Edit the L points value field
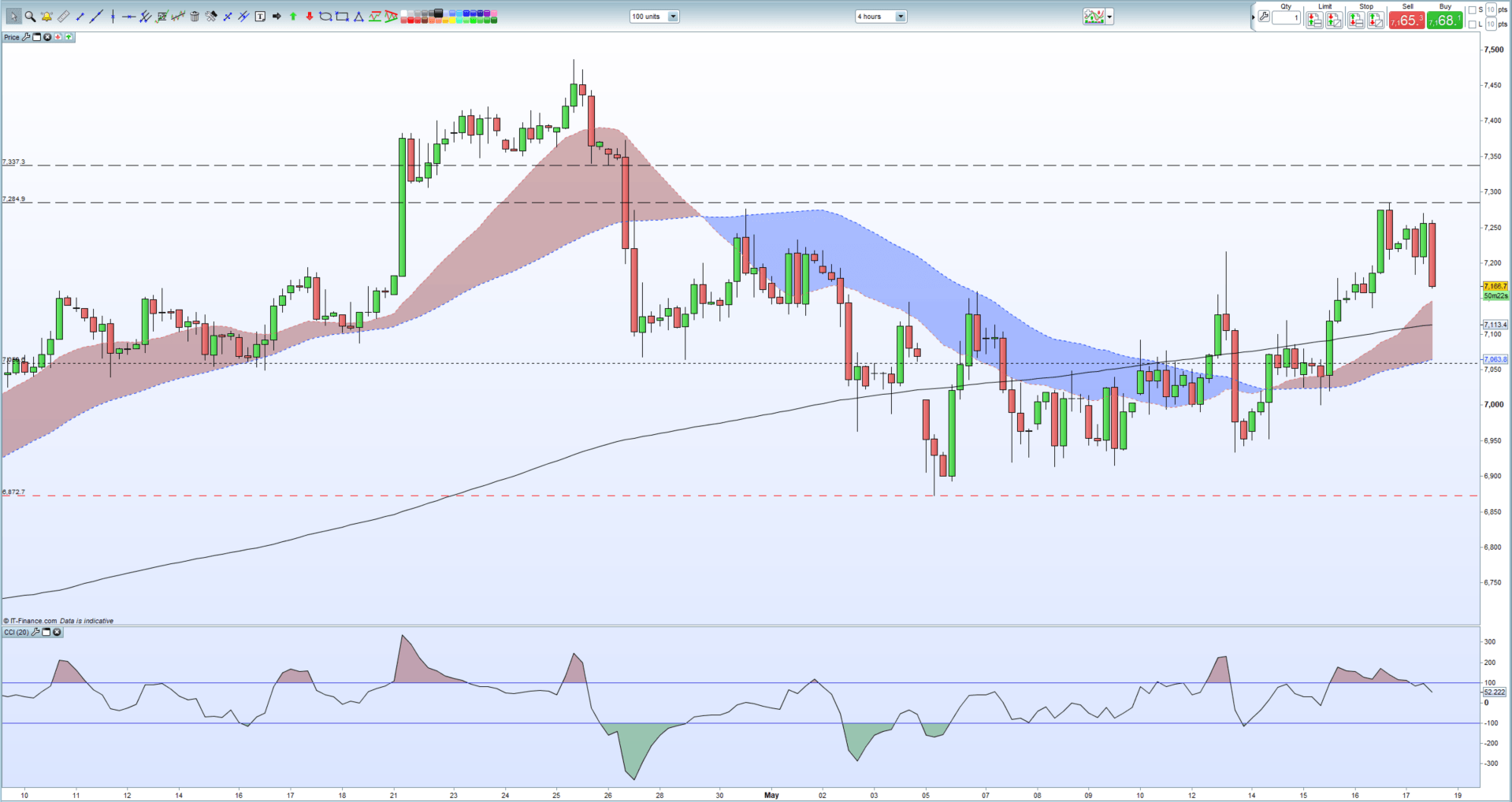The height and width of the screenshot is (802, 1512). coord(1491,24)
